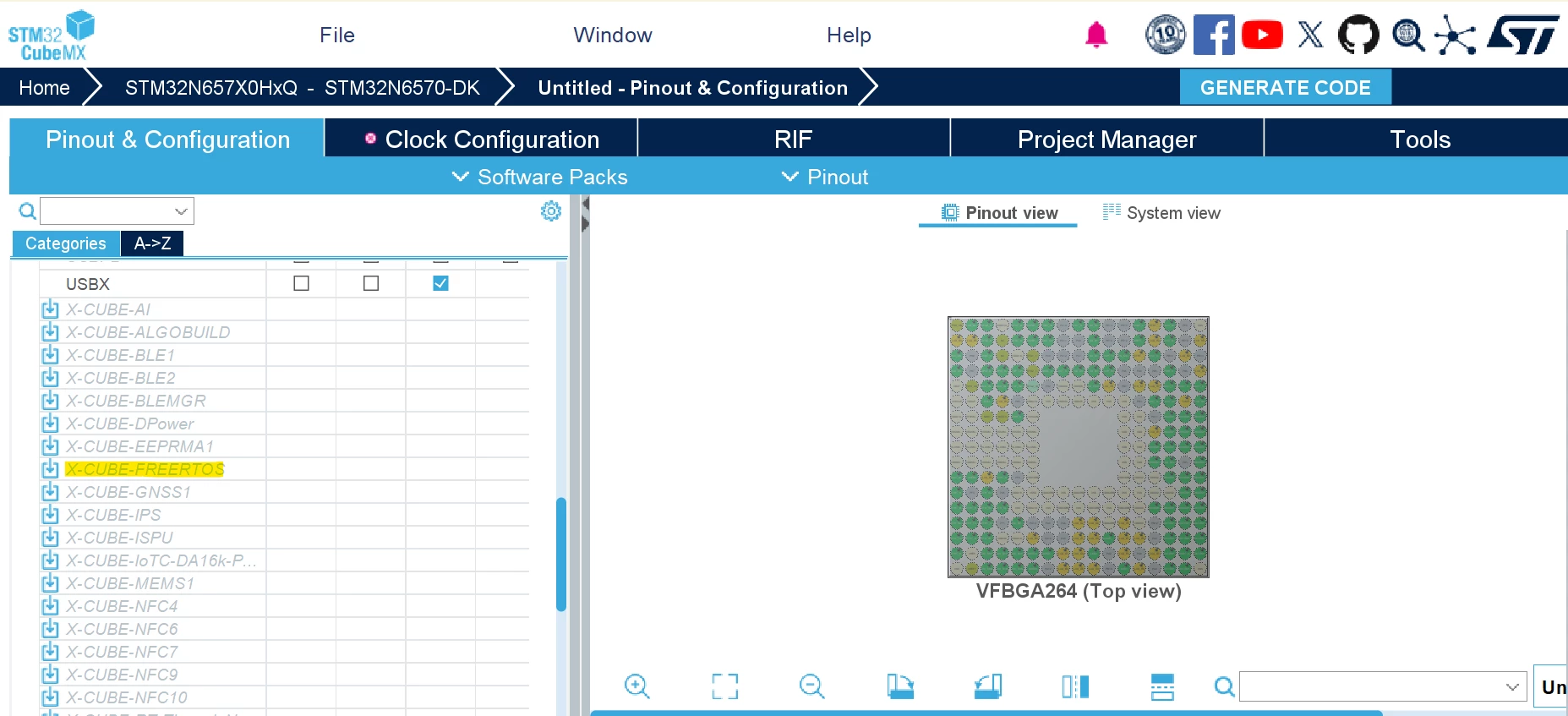Rotate the chip view counter-clockwise

(x=988, y=686)
